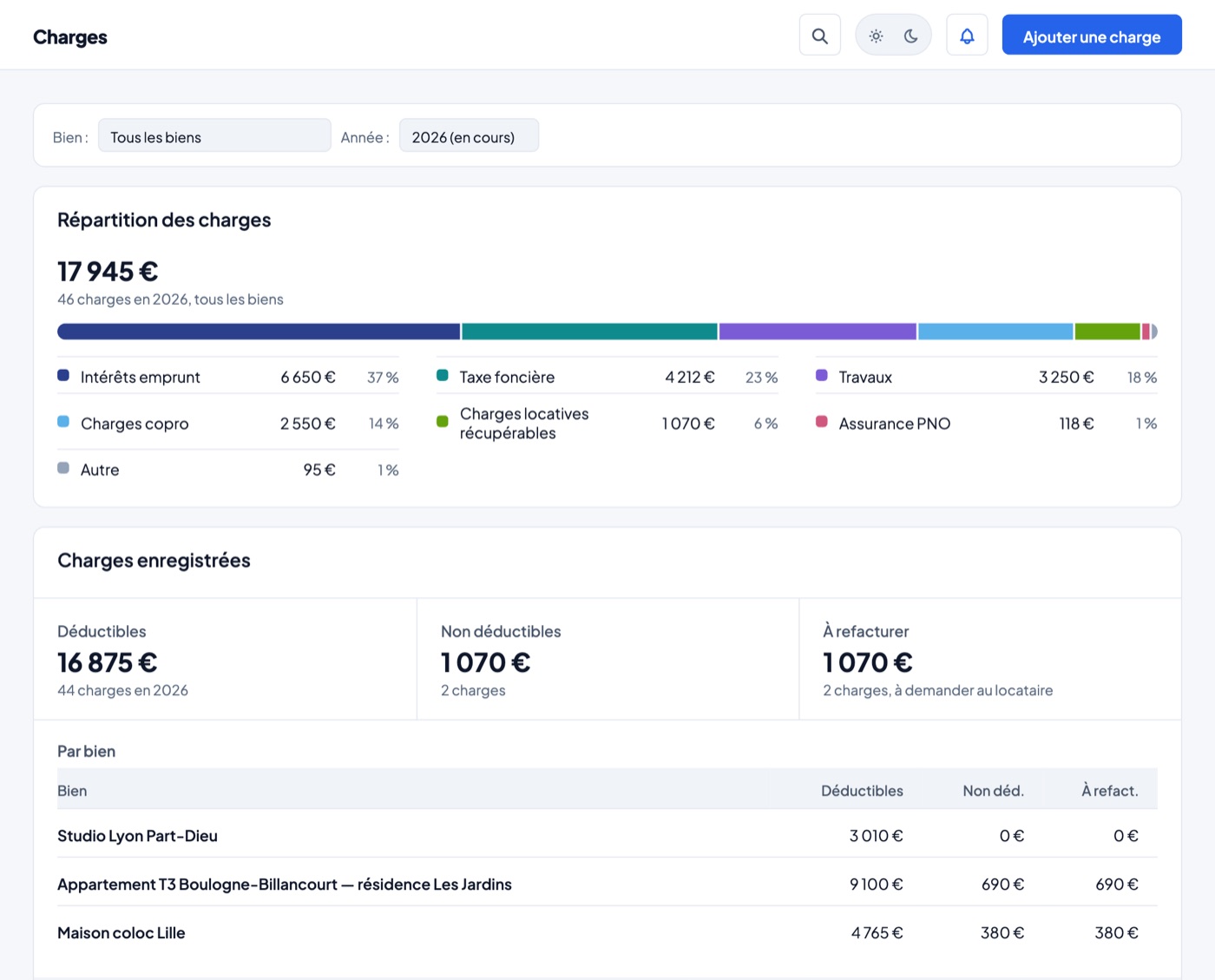Click the Travaux legend color square
The height and width of the screenshot is (980, 1215).
(x=822, y=375)
